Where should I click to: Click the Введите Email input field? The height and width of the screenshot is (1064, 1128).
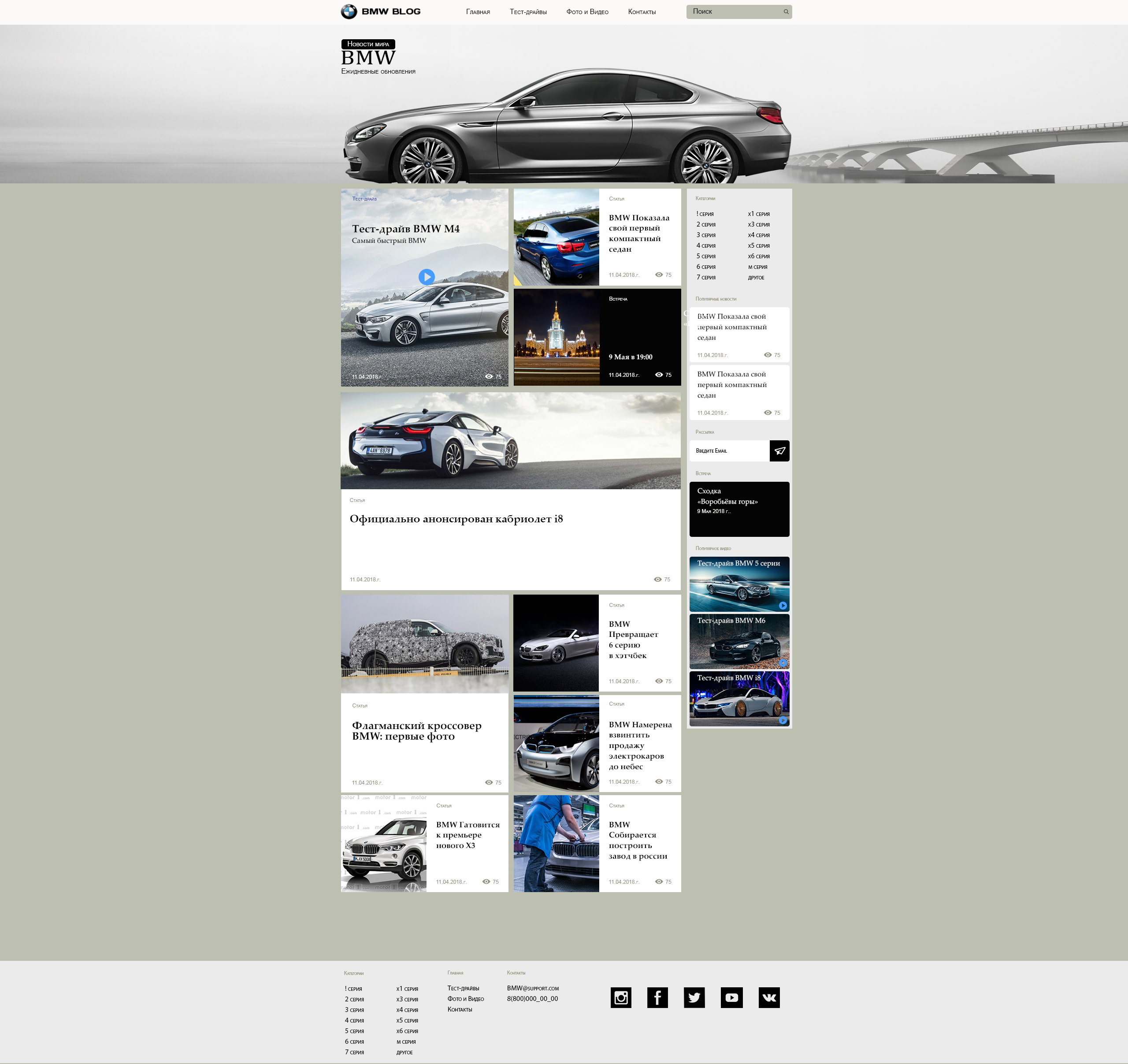(x=729, y=451)
